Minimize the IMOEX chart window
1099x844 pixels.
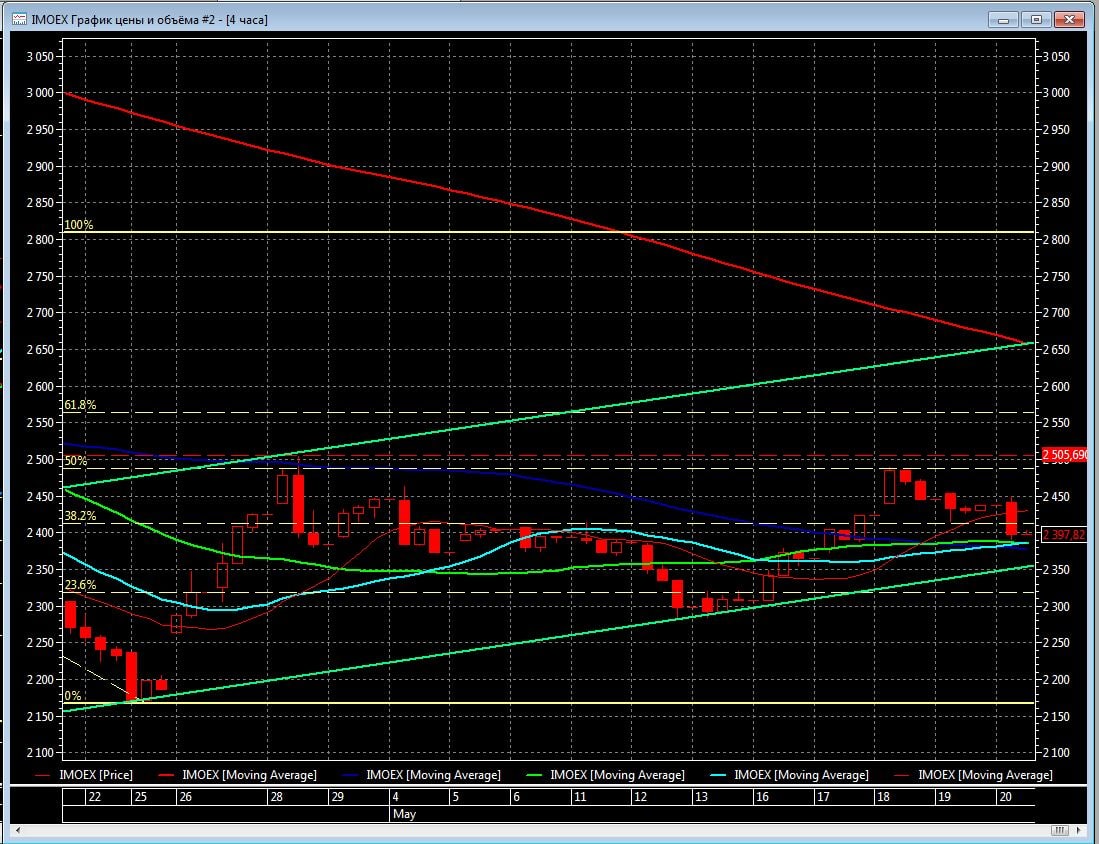point(1003,20)
